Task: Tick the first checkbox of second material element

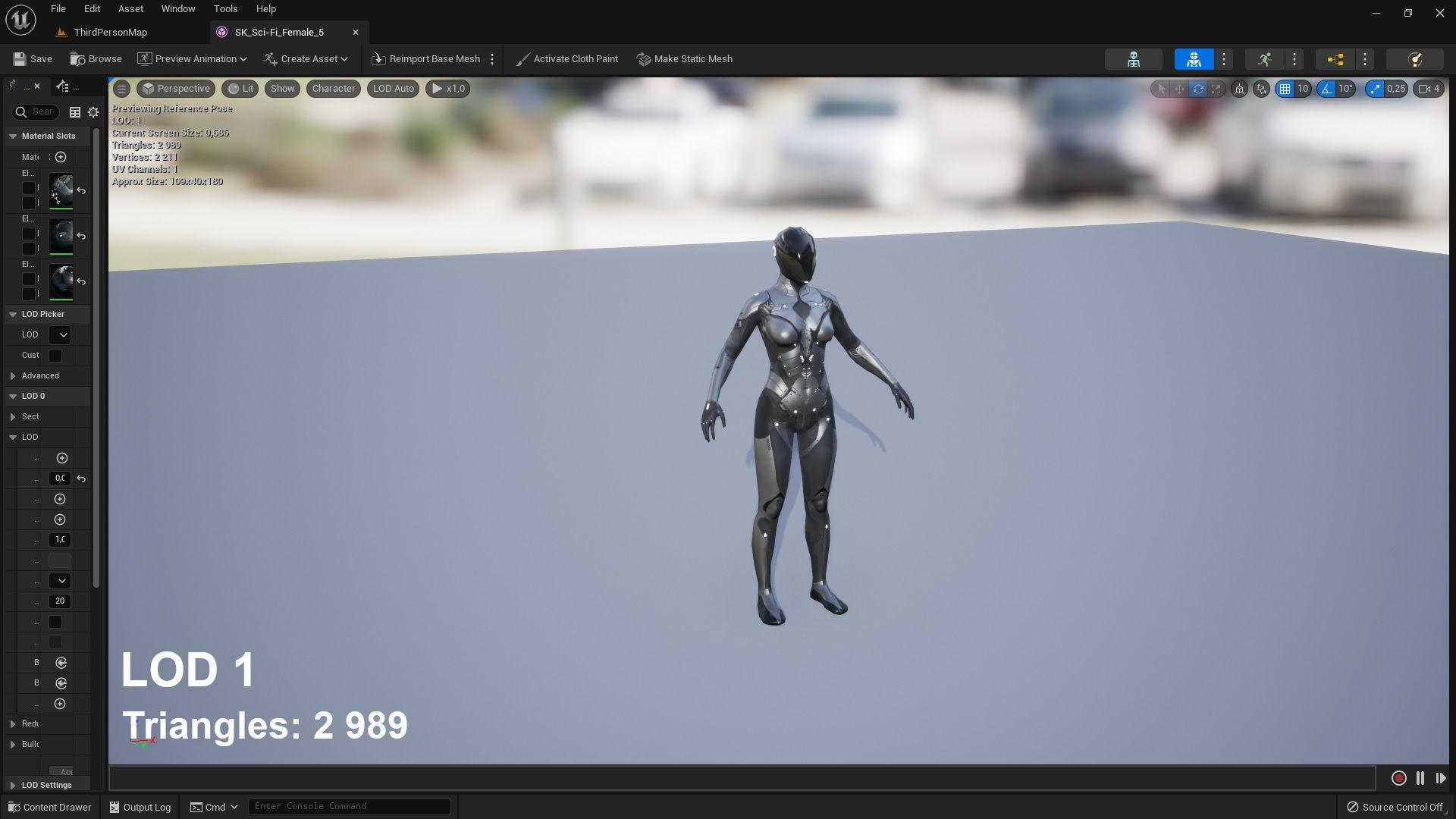Action: [29, 233]
